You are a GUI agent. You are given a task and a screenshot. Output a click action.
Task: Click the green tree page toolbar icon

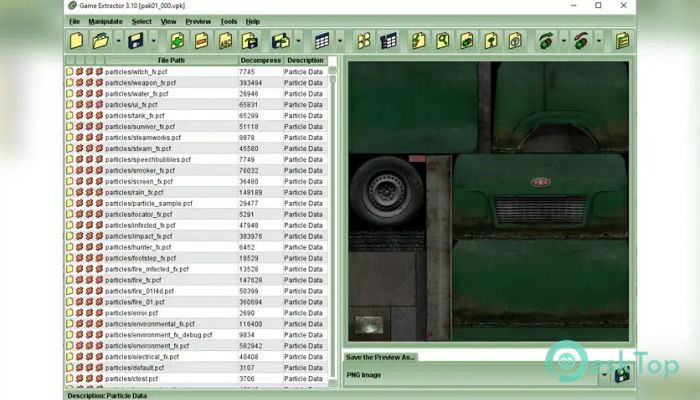point(491,41)
